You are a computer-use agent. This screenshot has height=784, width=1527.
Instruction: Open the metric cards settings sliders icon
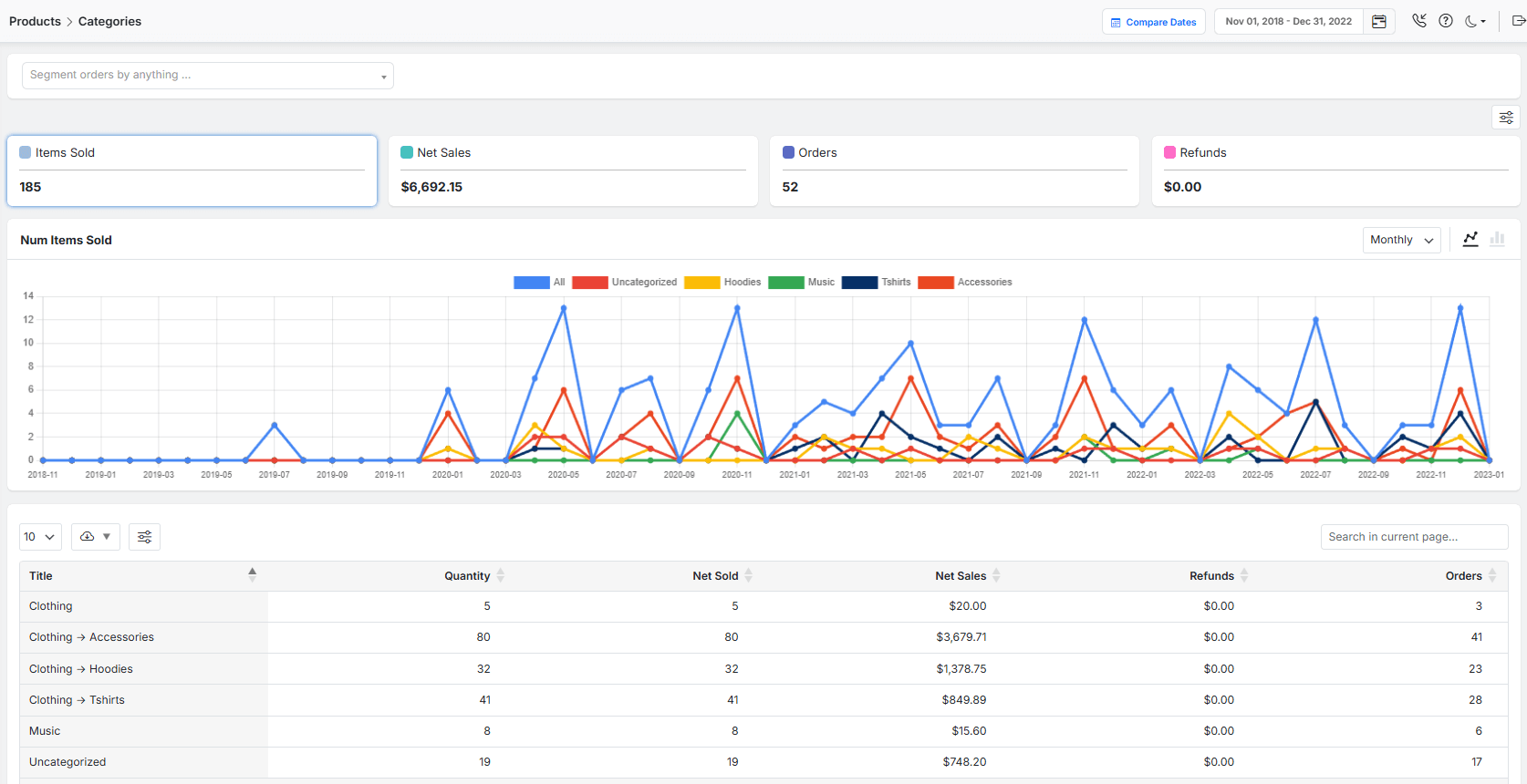pos(1506,118)
